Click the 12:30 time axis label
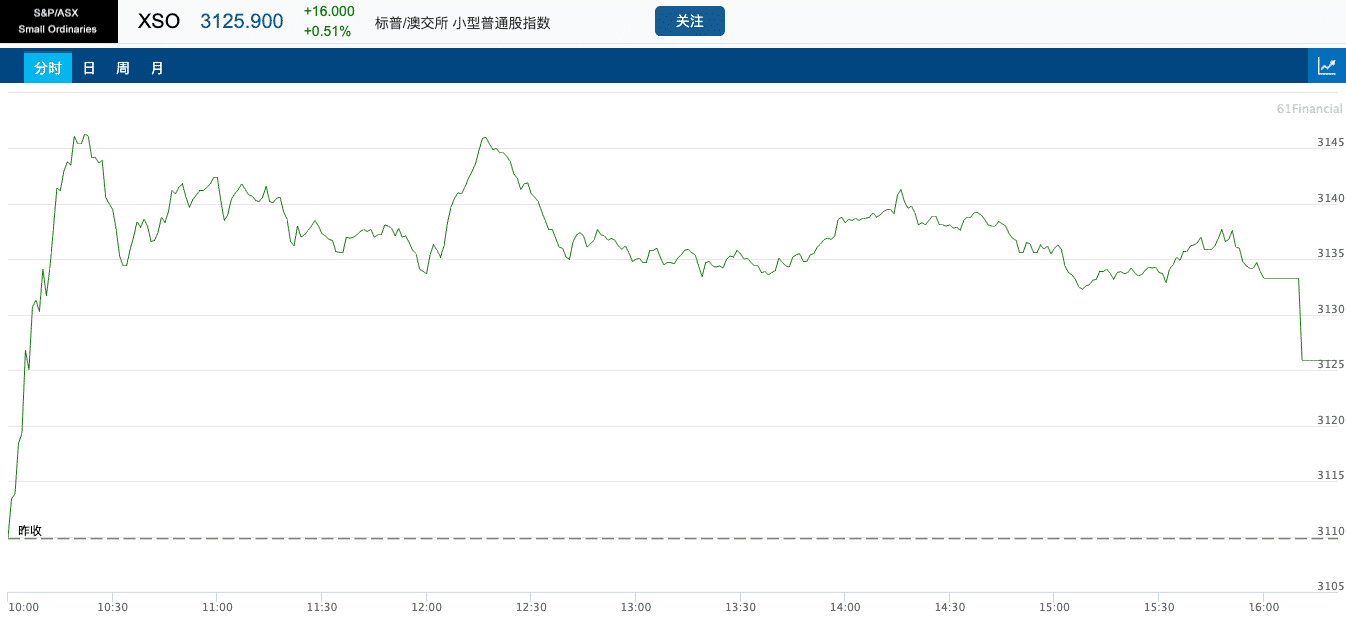The width and height of the screenshot is (1346, 629). [531, 607]
